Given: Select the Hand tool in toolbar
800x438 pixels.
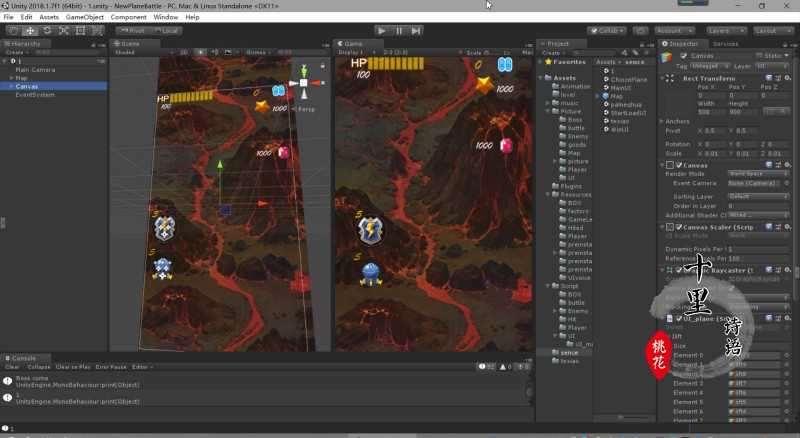Looking at the screenshot, I should pos(13,31).
